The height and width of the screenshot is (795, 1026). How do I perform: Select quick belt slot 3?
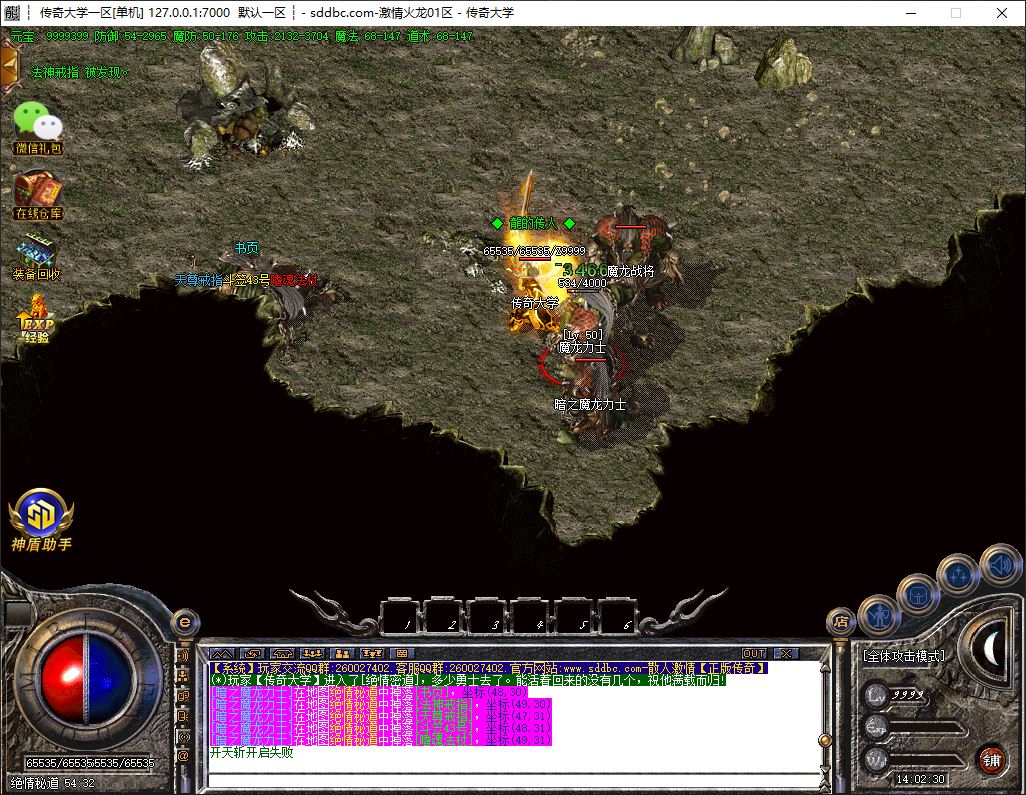click(488, 617)
